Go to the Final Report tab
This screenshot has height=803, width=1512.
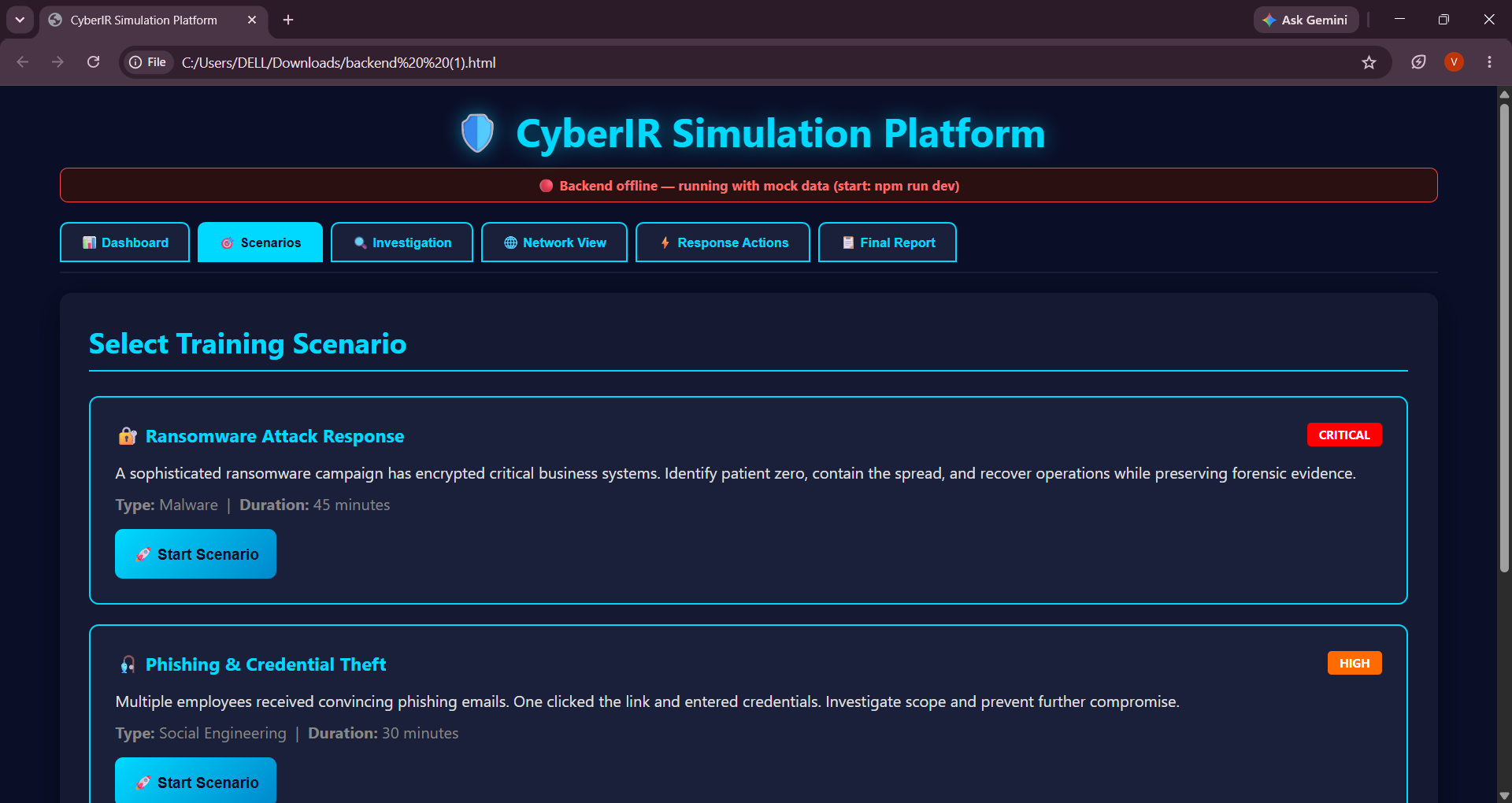point(888,242)
